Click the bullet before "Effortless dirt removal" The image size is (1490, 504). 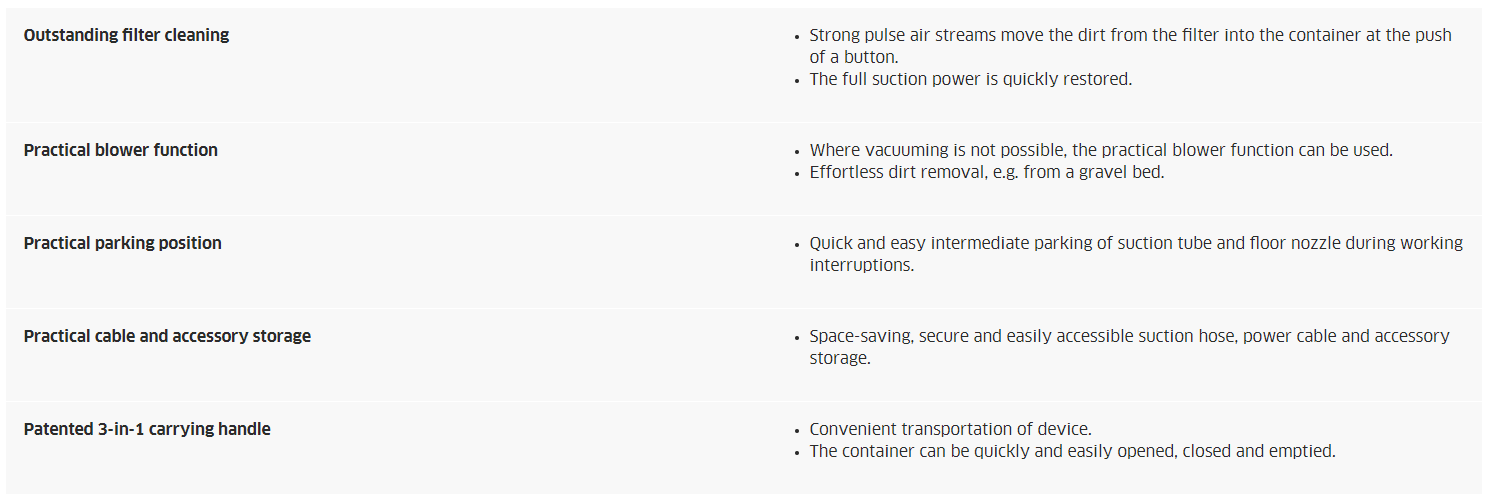pyautogui.click(x=797, y=173)
